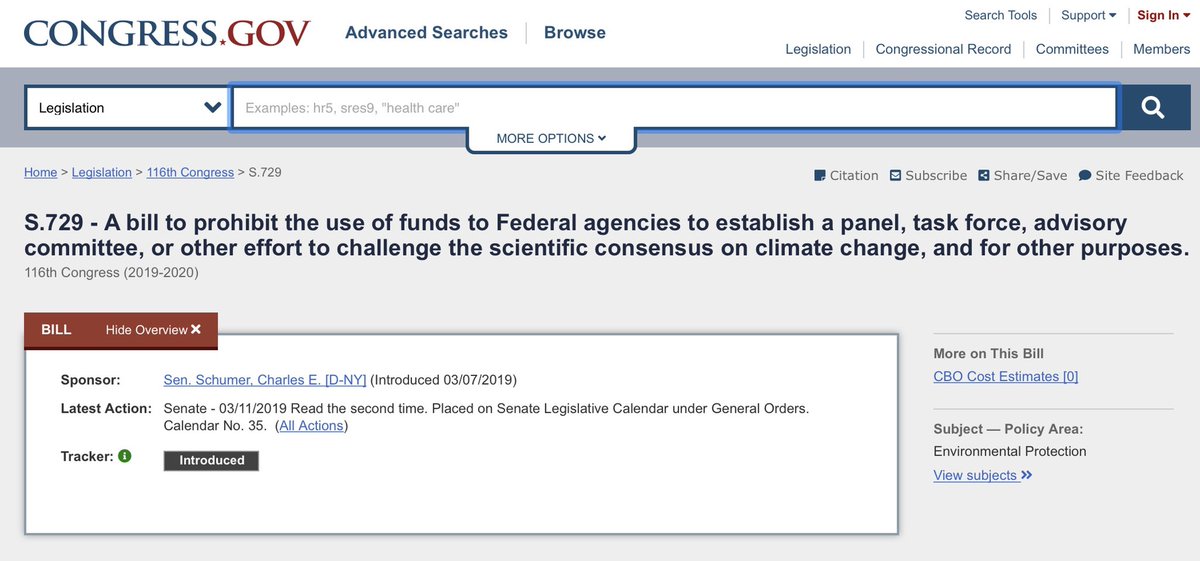
Task: Click into the legislation search input field
Action: (x=674, y=107)
